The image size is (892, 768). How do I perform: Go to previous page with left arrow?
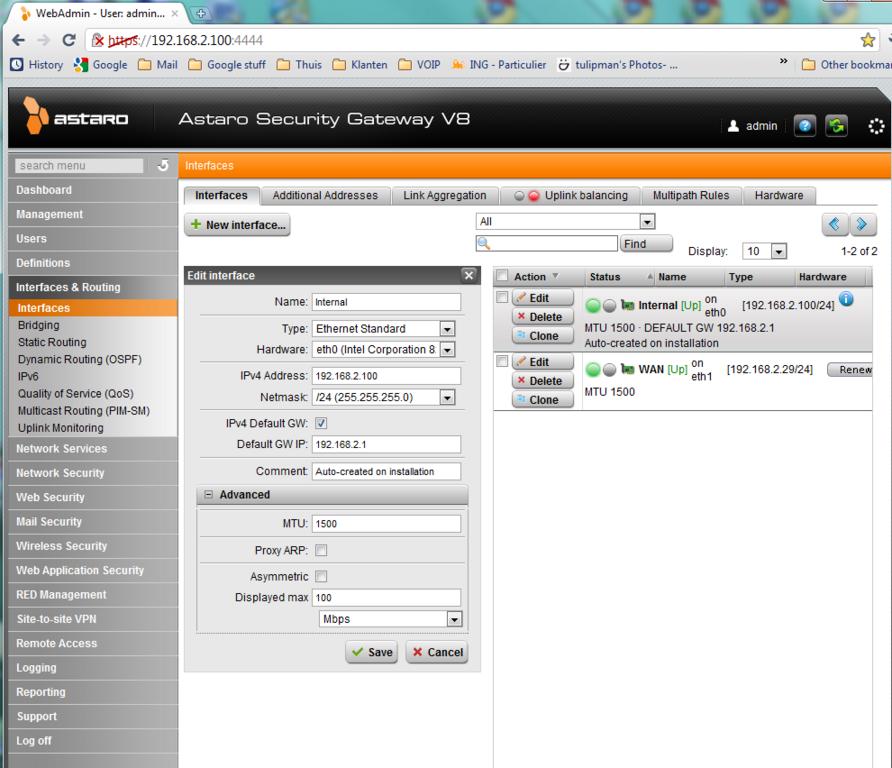[834, 224]
